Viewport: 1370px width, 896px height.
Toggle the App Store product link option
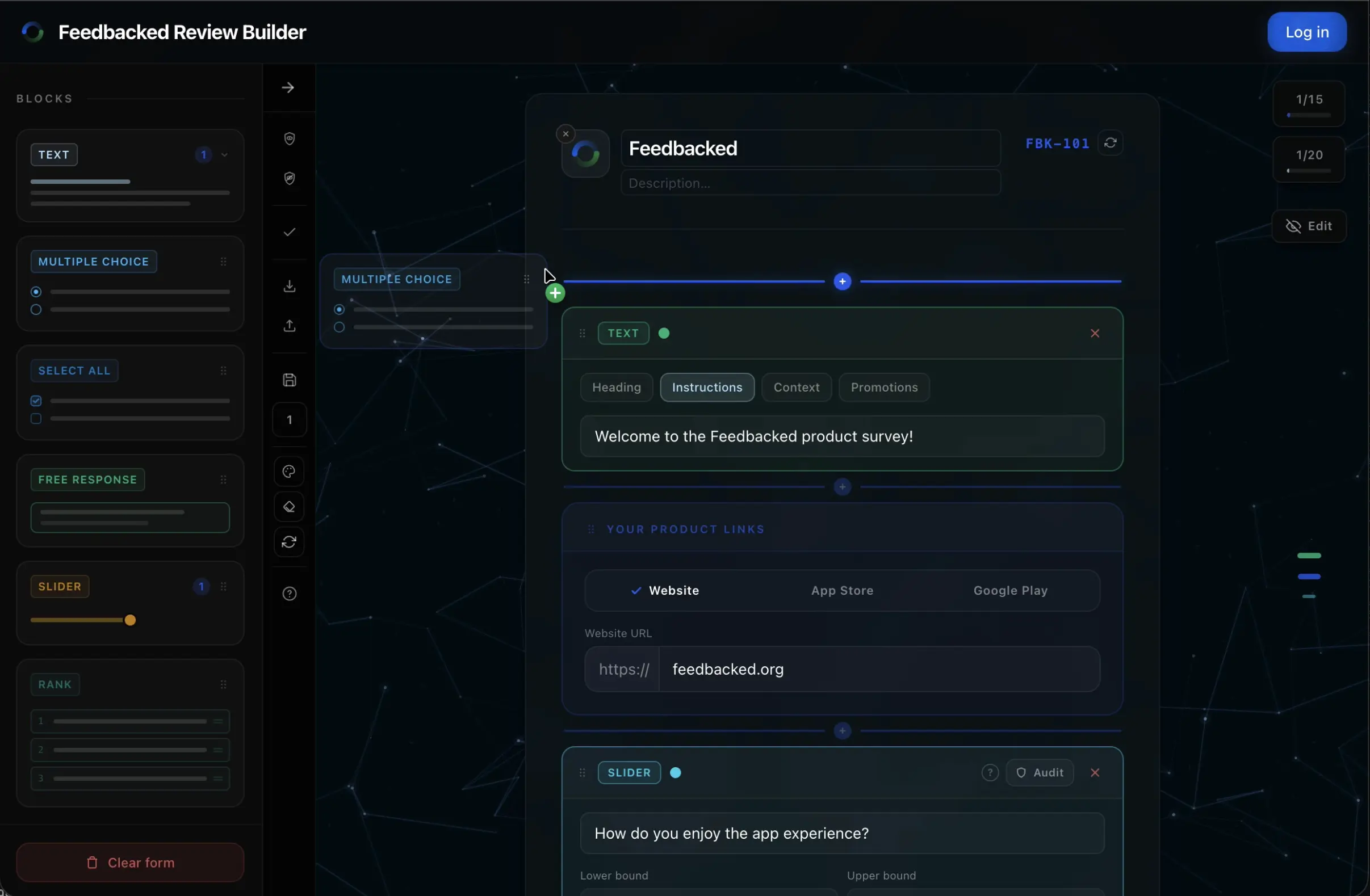point(842,590)
